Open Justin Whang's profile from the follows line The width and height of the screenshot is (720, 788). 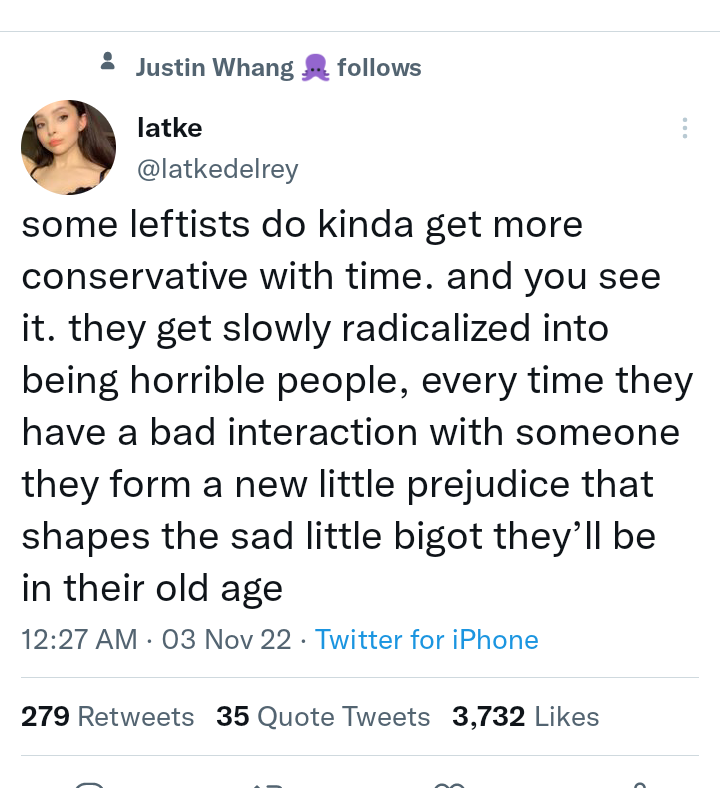click(214, 68)
